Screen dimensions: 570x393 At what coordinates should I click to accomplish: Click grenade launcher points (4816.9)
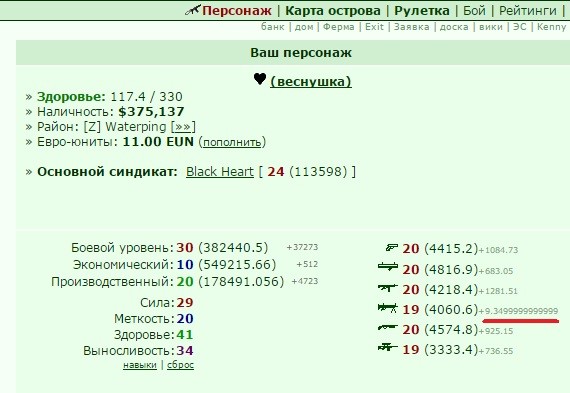[451, 270]
